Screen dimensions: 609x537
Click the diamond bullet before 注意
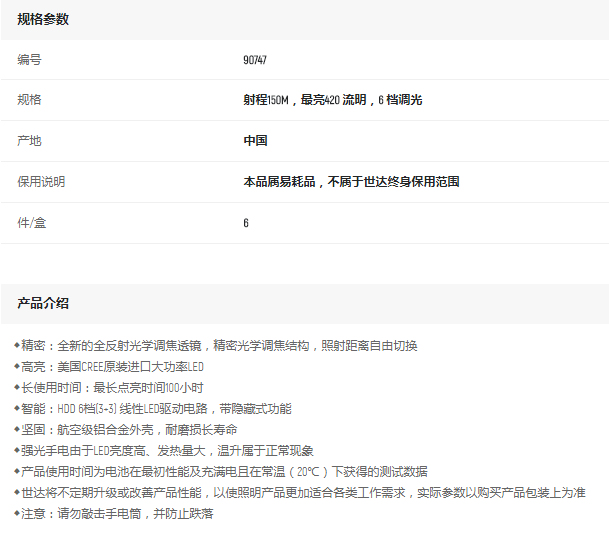[x=16, y=513]
